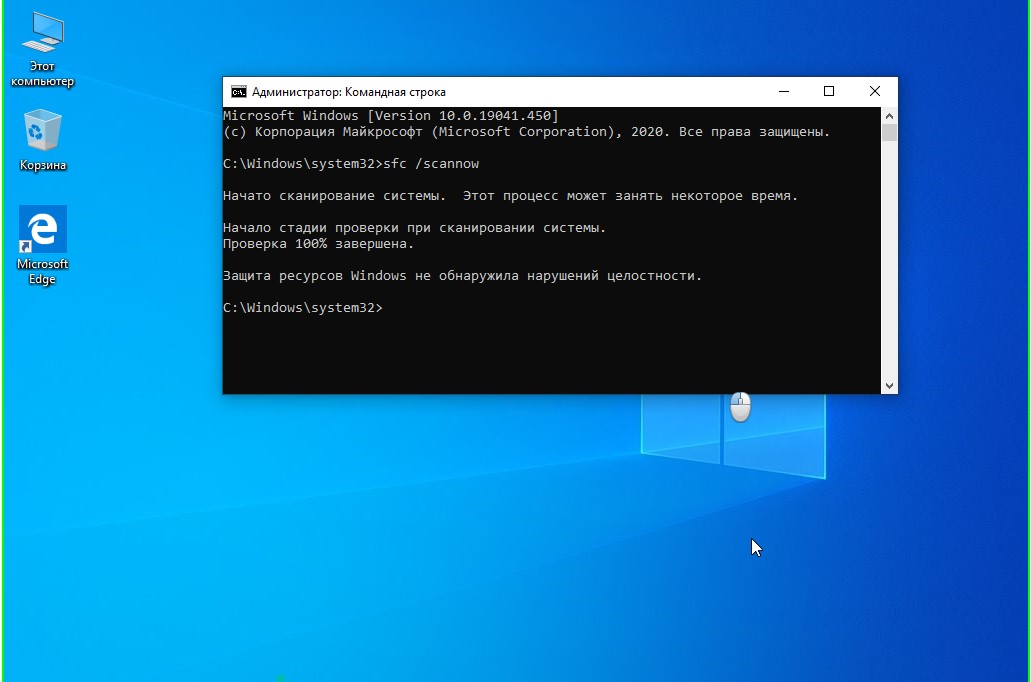
Task: Click the console scrollbar down arrow
Action: click(889, 385)
